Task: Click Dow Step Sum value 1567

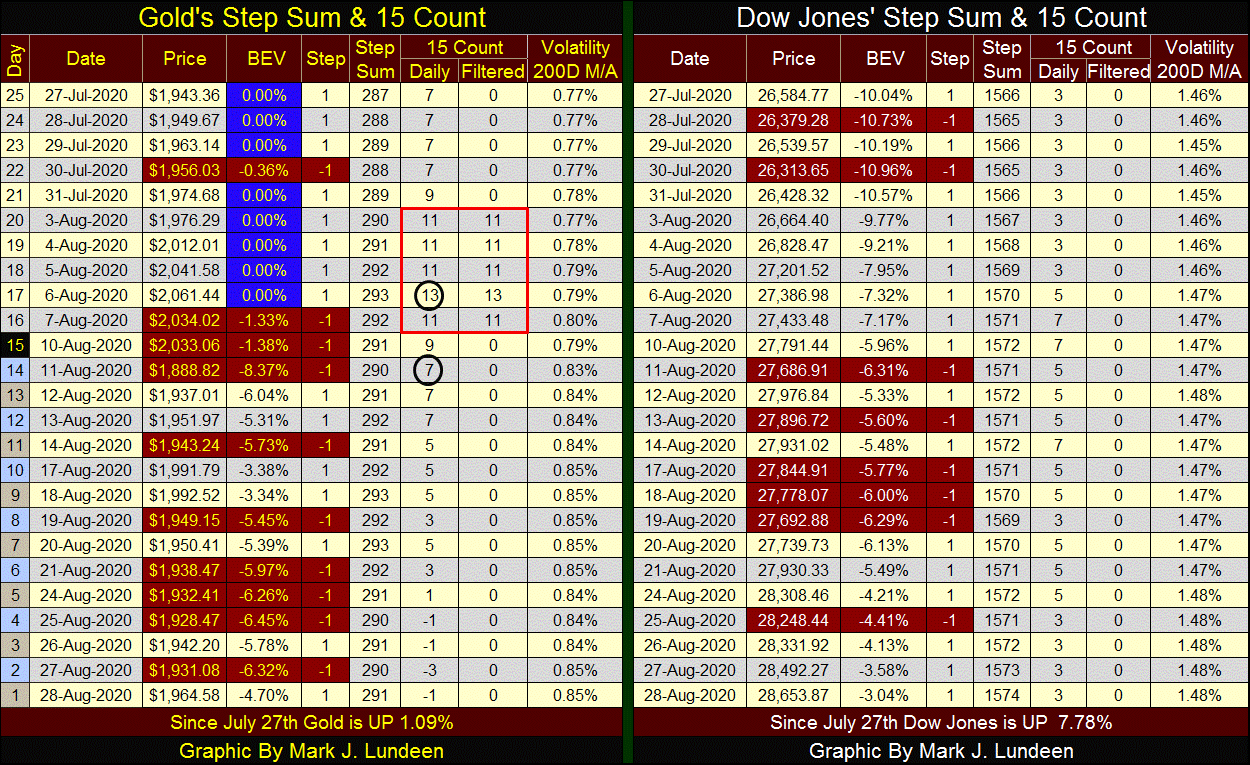Action: tap(1001, 221)
